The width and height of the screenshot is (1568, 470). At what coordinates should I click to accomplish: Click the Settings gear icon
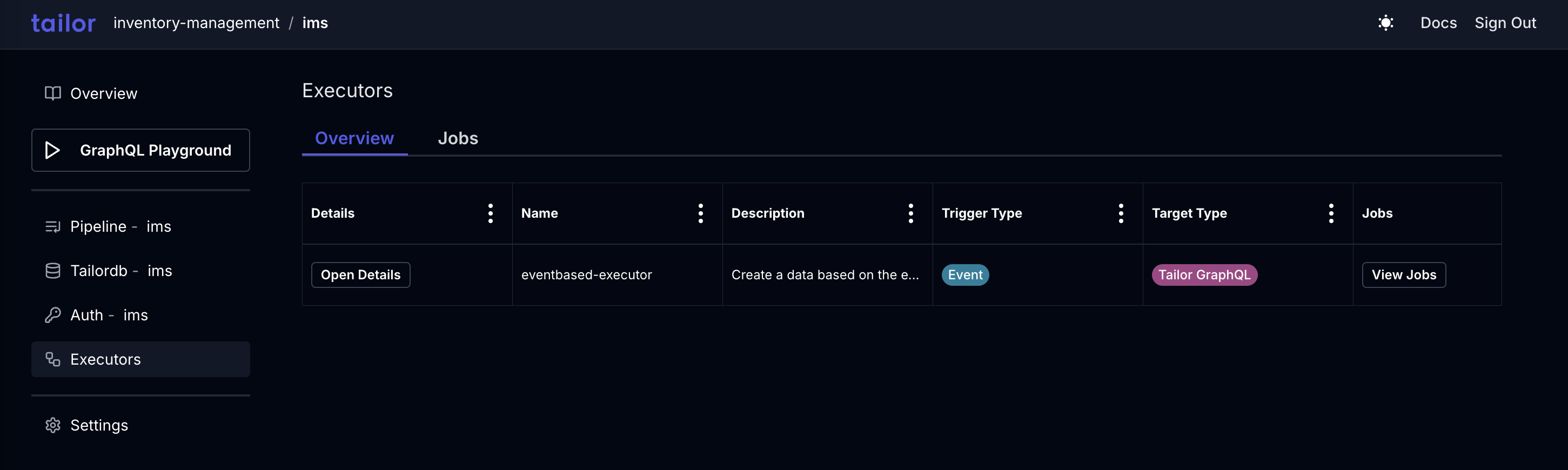(53, 425)
